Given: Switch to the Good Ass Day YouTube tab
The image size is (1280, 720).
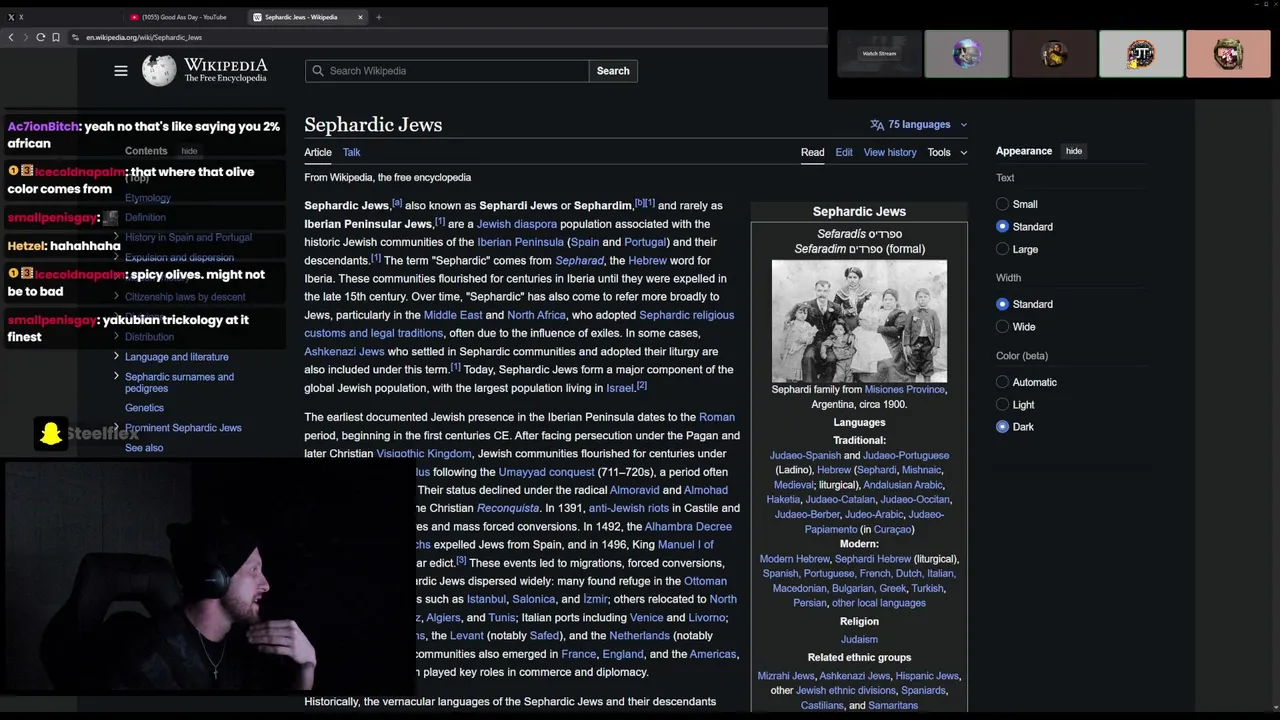Looking at the screenshot, I should [x=183, y=17].
